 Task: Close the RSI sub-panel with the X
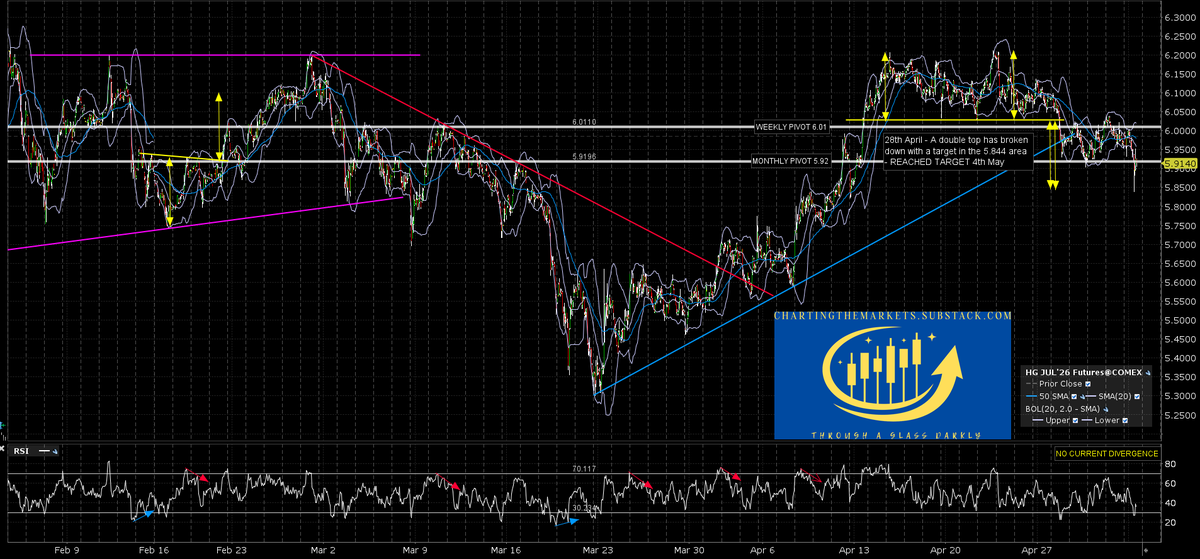pyautogui.click(x=2, y=449)
